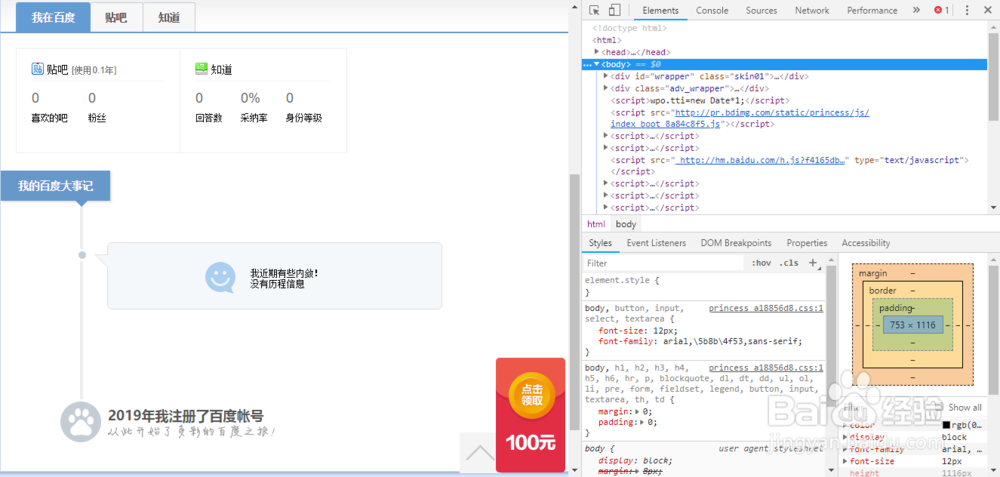Click the orange 点击领取 coin badge
The width and height of the screenshot is (1000, 477).
(531, 395)
